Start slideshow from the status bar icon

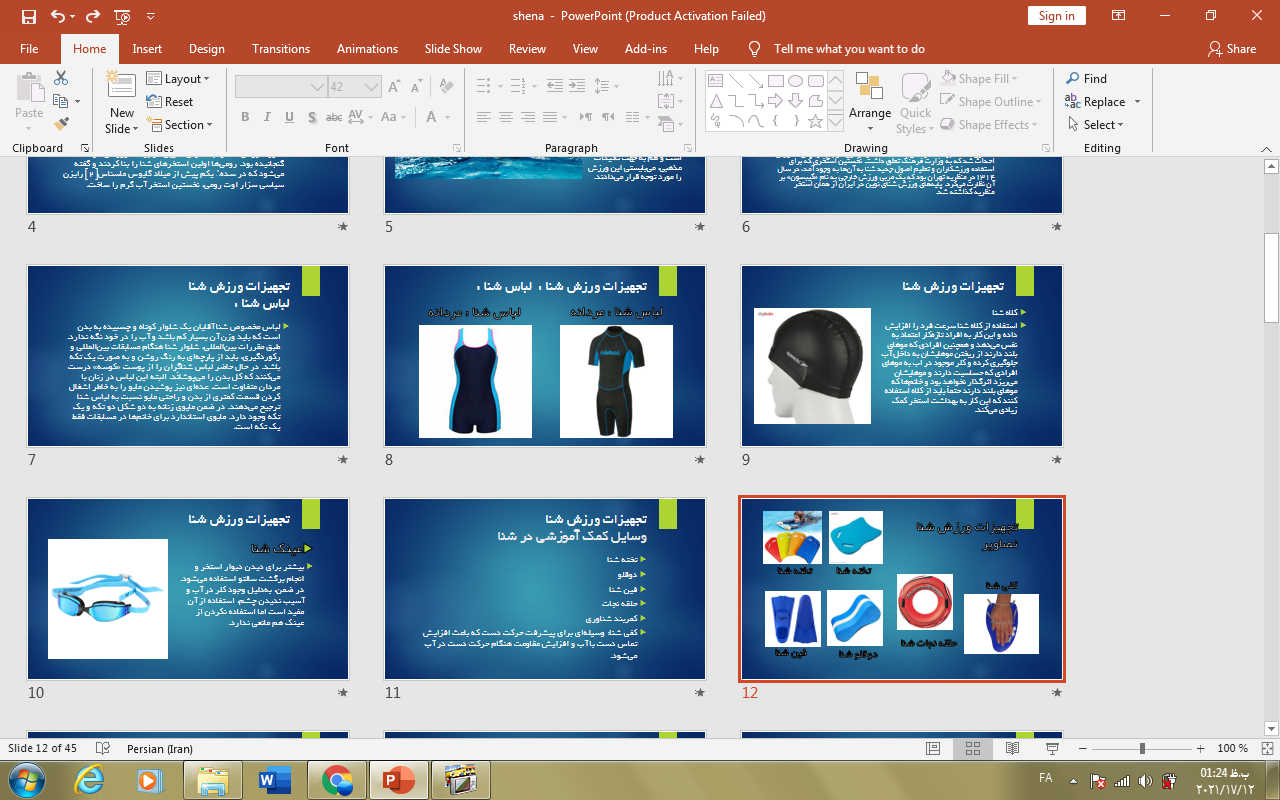(1051, 748)
